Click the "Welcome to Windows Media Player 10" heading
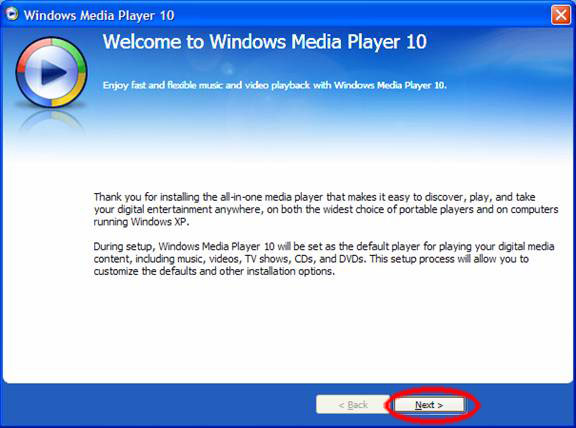 click(264, 41)
